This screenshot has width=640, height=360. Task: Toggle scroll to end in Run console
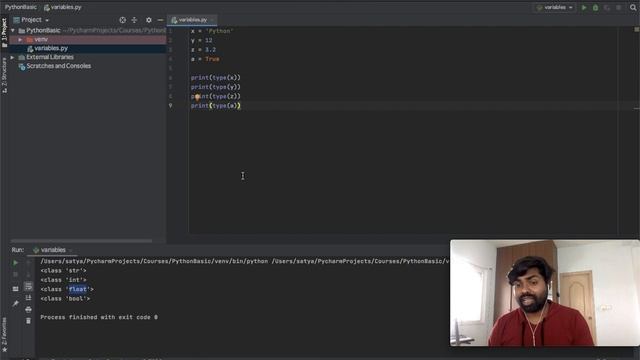coord(28,298)
